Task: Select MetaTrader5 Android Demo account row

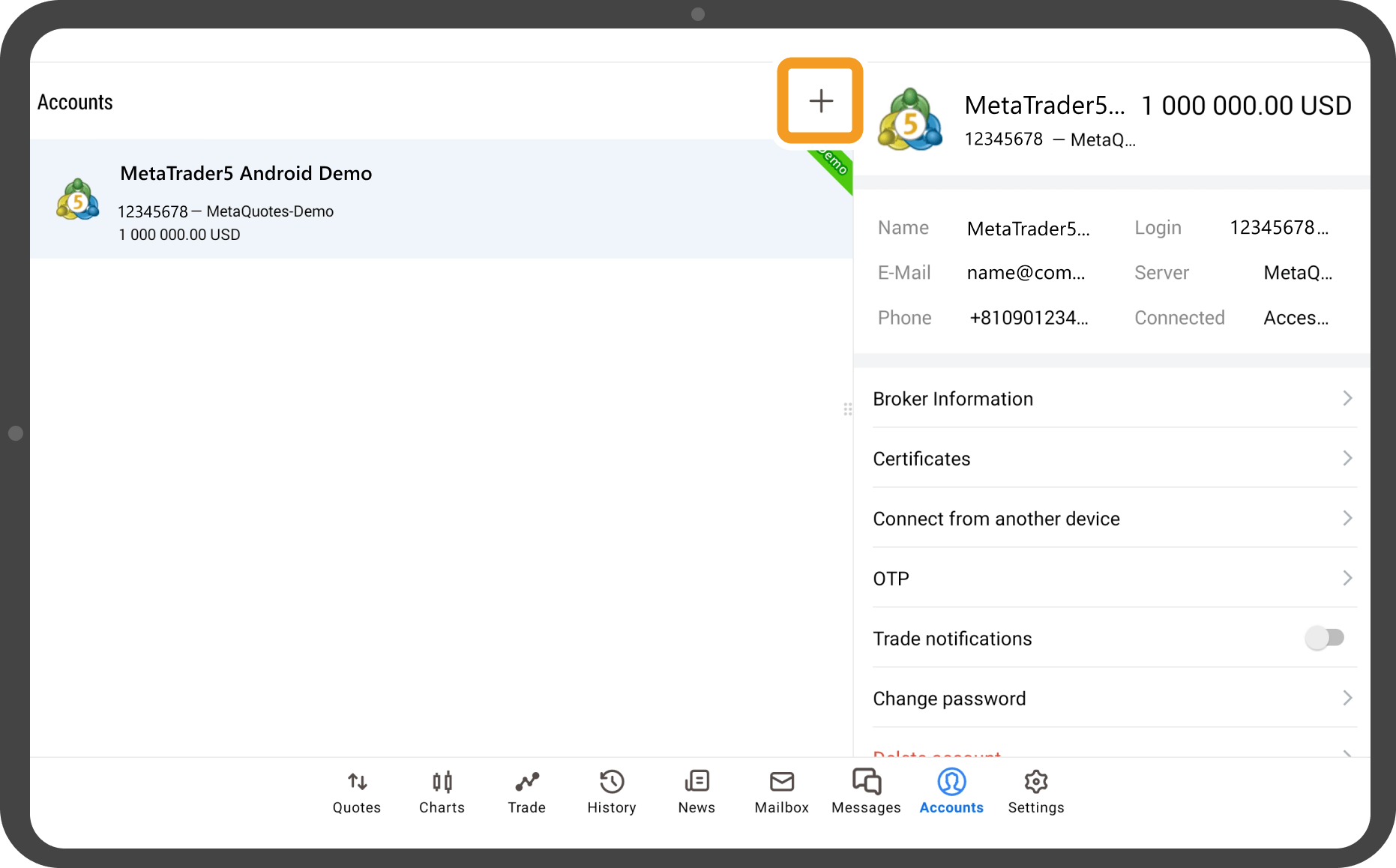Action: [x=441, y=199]
